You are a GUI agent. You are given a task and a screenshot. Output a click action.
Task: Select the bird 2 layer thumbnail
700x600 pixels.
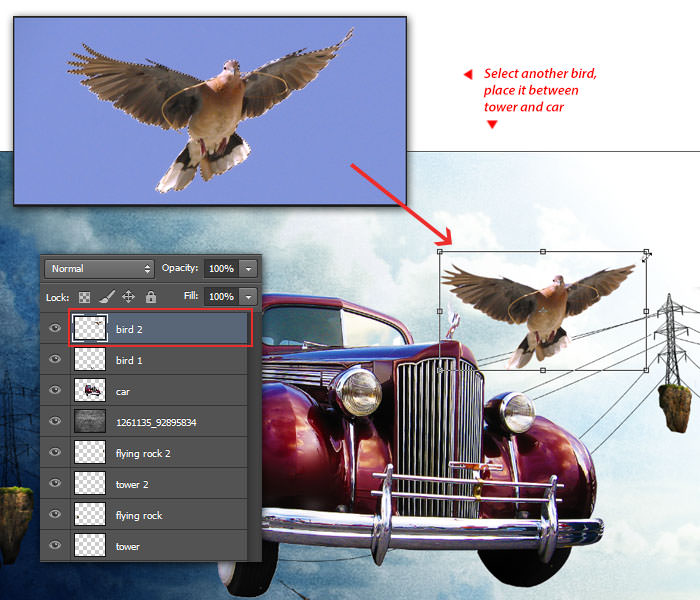[x=90, y=329]
